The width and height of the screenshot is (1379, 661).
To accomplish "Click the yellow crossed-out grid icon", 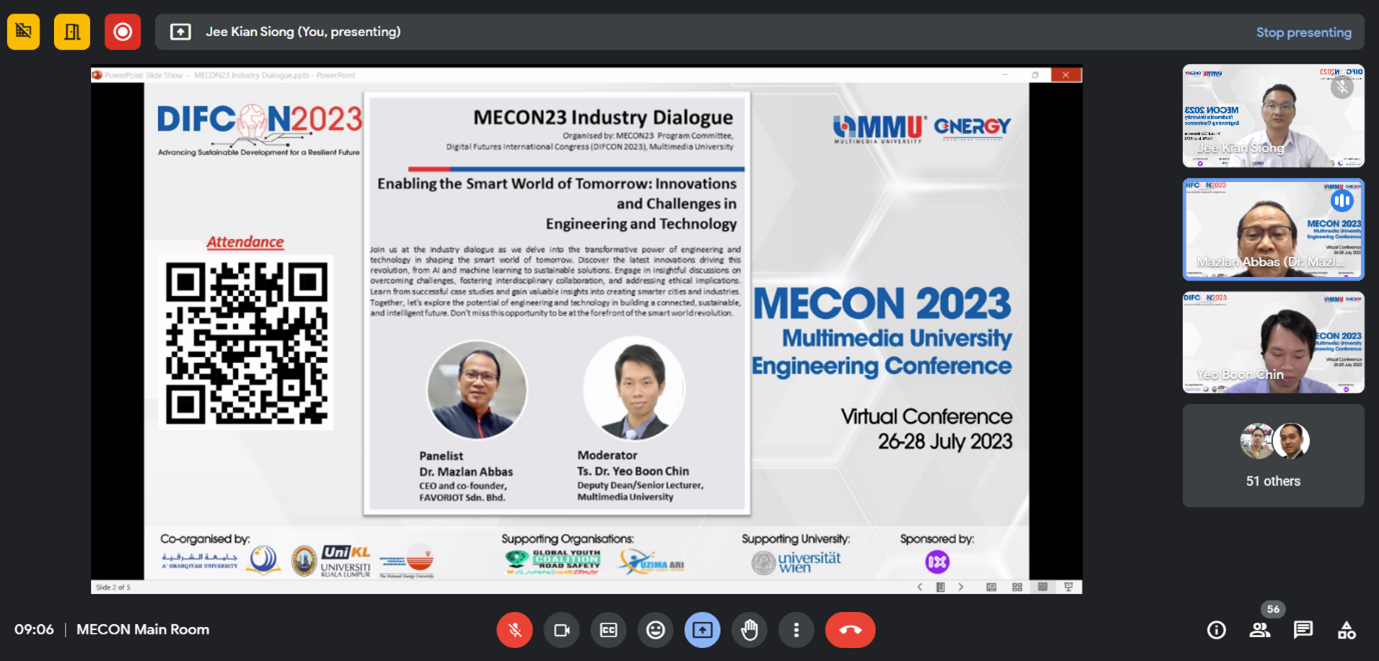I will point(23,32).
